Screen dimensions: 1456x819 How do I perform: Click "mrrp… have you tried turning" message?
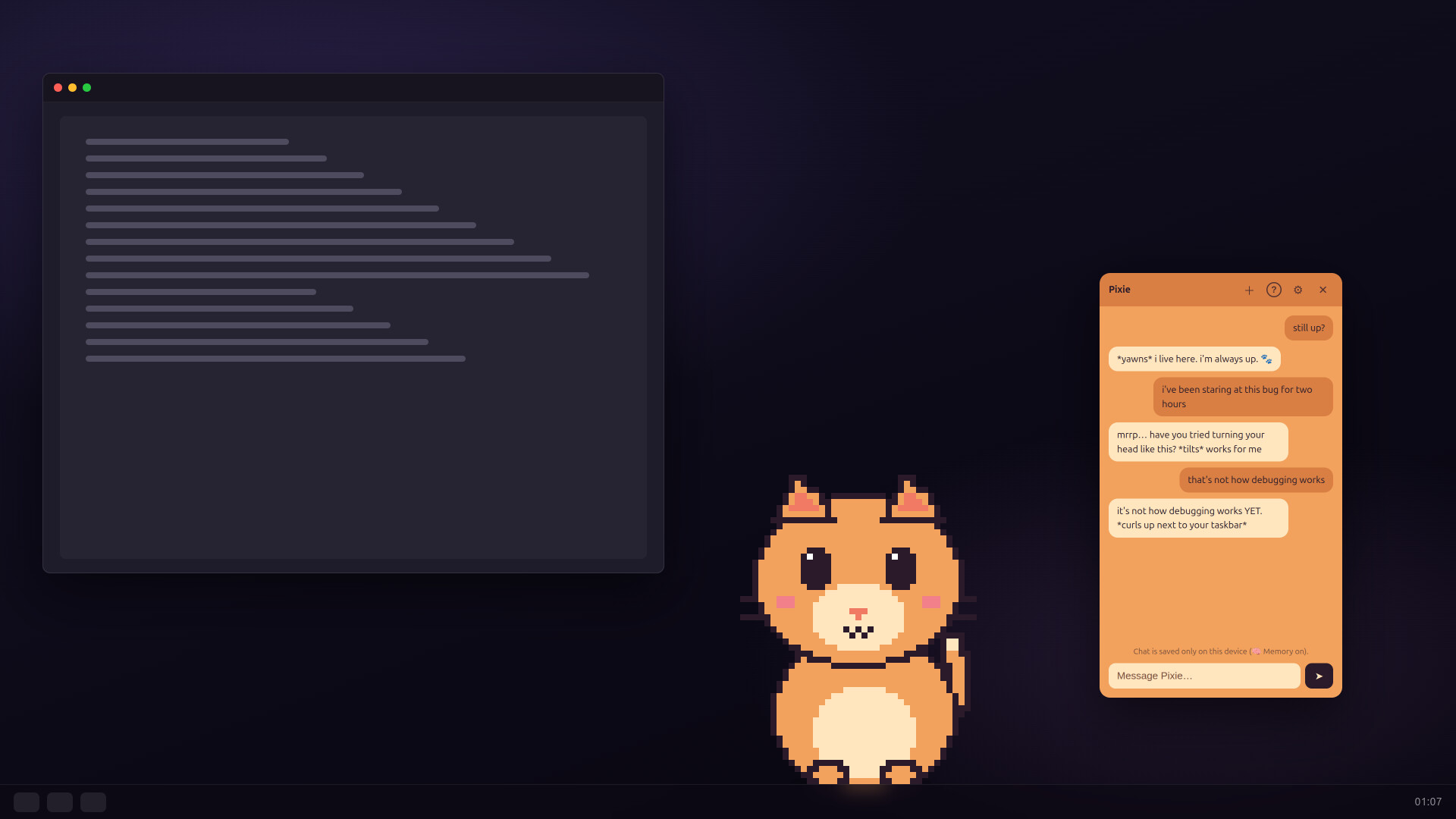click(x=1198, y=442)
